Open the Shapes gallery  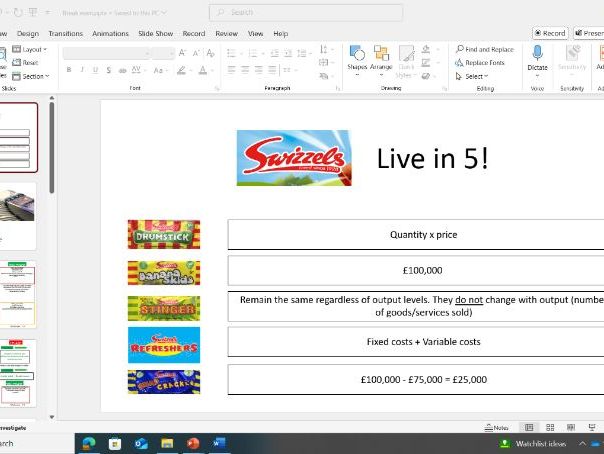click(x=357, y=59)
